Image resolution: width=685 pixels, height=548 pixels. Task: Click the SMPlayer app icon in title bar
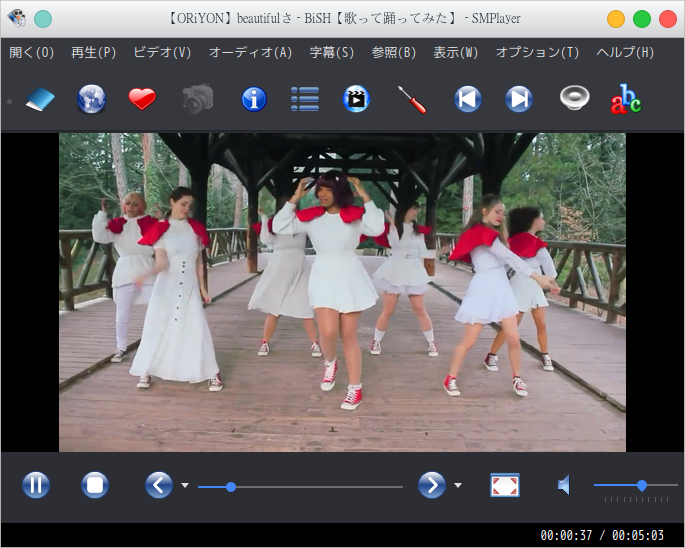tap(17, 18)
